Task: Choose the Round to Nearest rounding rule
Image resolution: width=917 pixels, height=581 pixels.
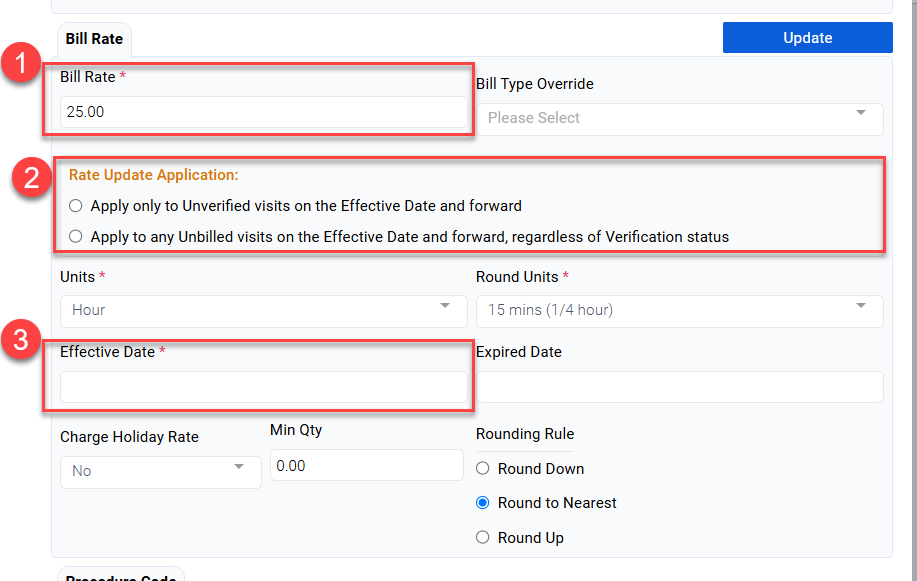Action: coord(483,503)
